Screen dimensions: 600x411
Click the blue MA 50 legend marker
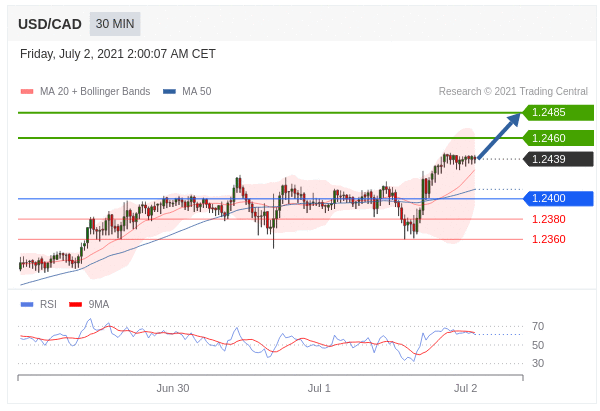(x=169, y=92)
